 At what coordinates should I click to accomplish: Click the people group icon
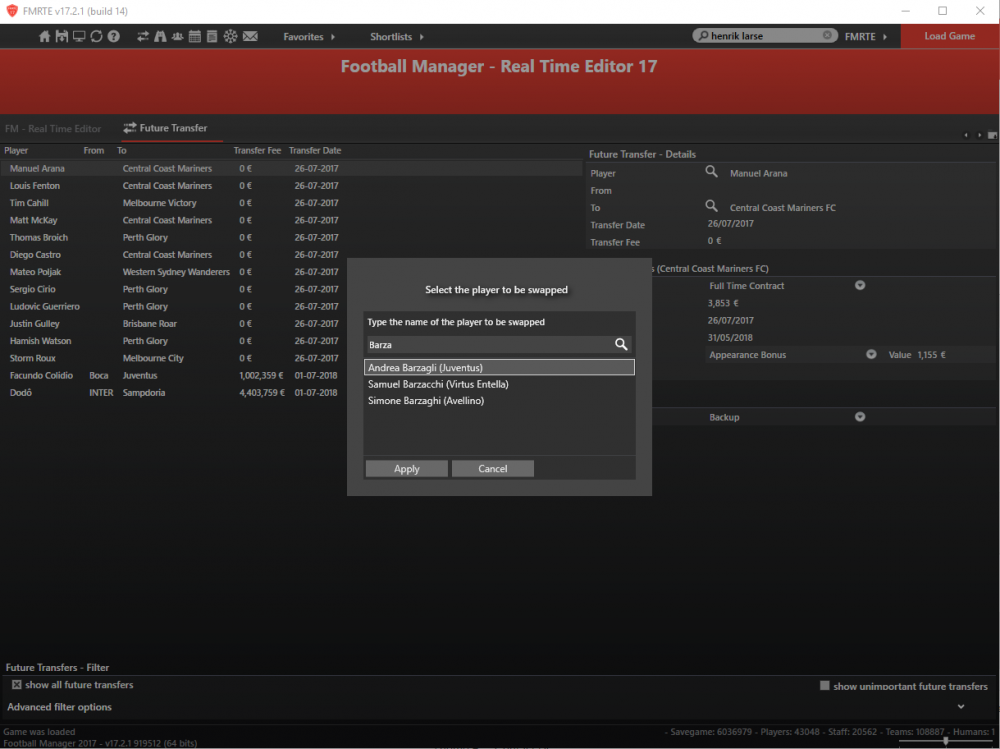point(177,36)
